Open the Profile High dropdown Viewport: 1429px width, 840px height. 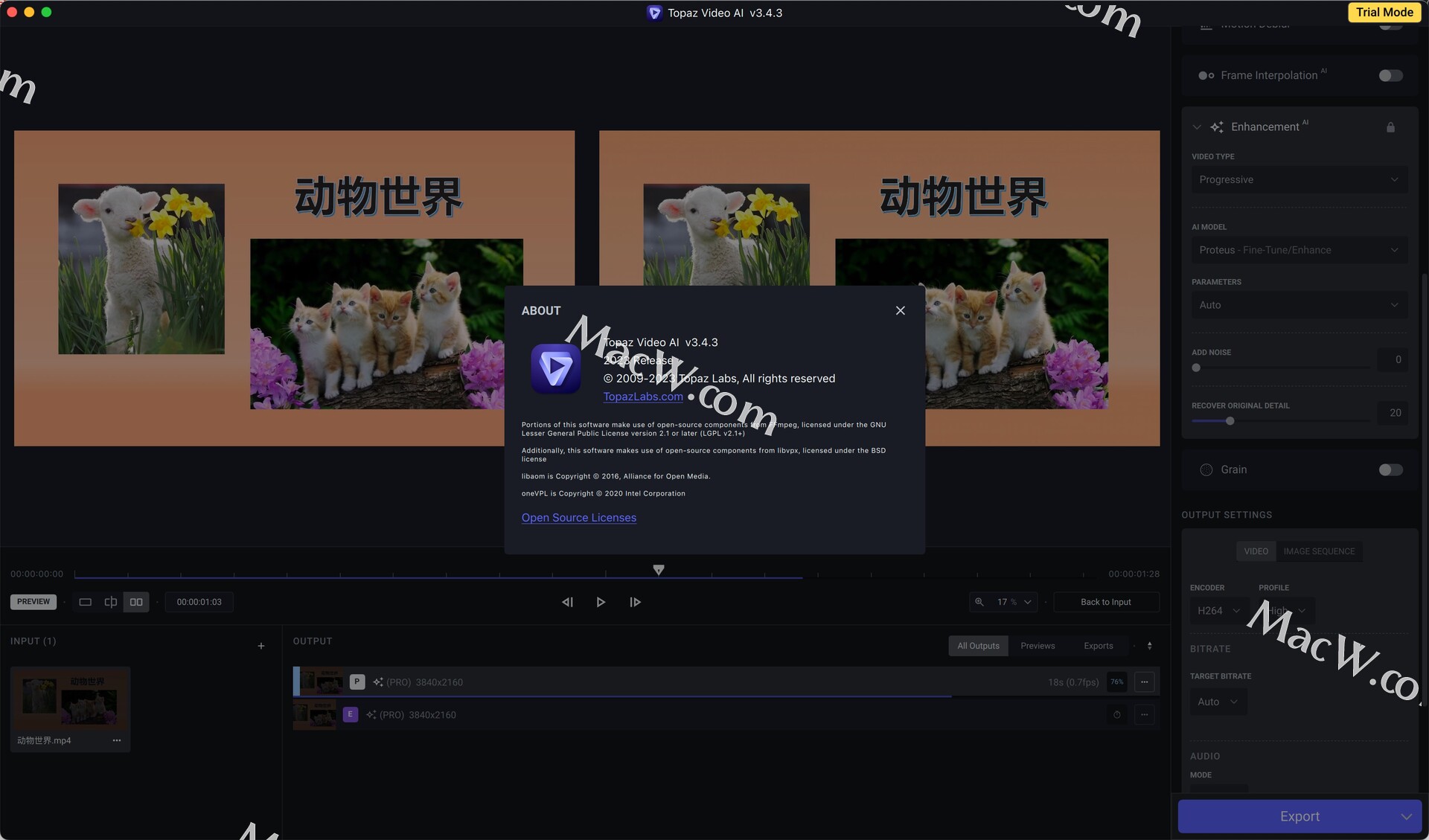pos(1287,611)
